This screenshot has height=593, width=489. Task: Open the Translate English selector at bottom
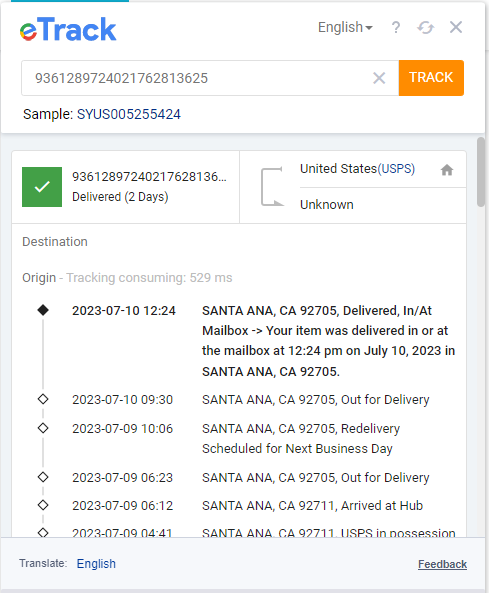coord(96,564)
